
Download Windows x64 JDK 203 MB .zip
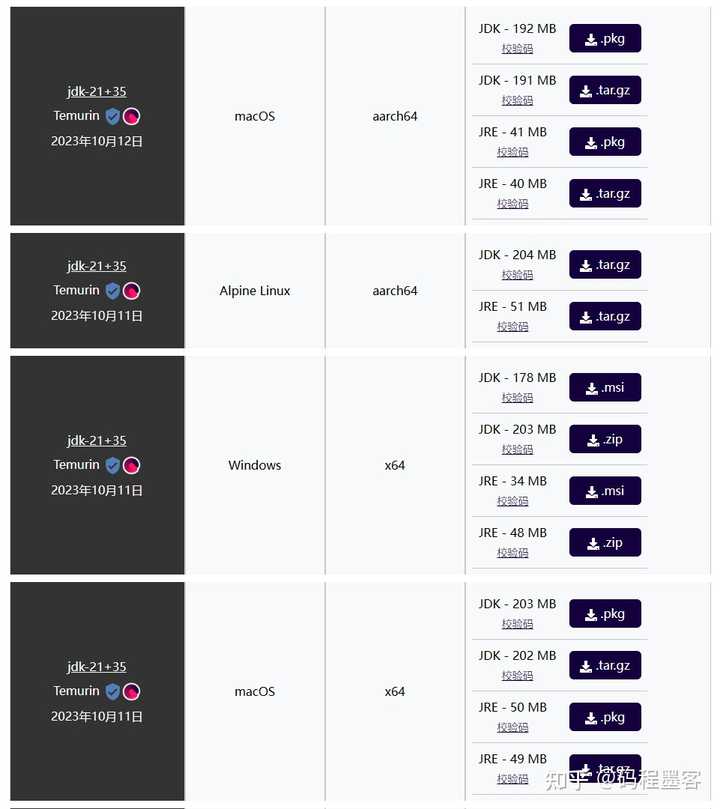coord(605,439)
